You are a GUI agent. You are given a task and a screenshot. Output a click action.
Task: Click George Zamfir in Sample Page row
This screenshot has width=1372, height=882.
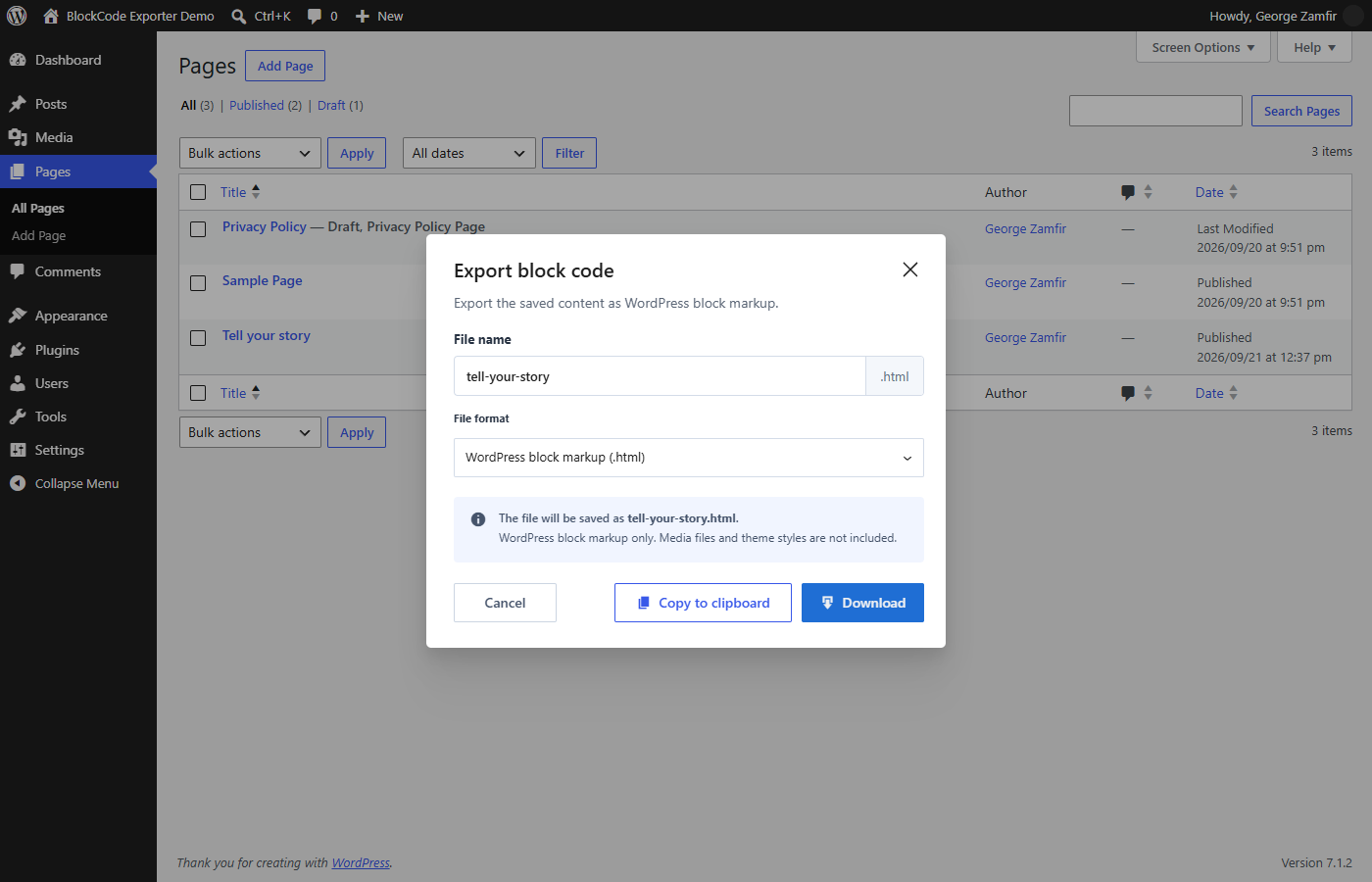[1025, 282]
